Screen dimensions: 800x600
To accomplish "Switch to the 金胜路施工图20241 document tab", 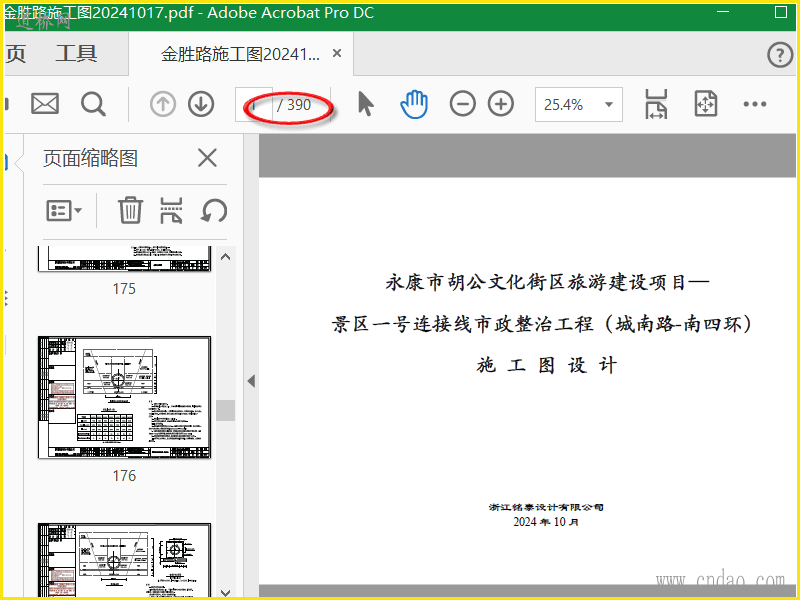I will tap(240, 54).
